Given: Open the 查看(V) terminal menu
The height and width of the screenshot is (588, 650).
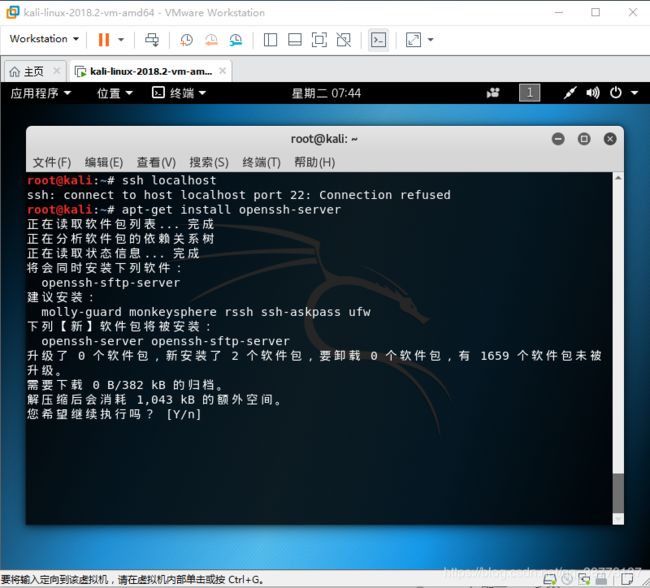Looking at the screenshot, I should click(x=156, y=162).
